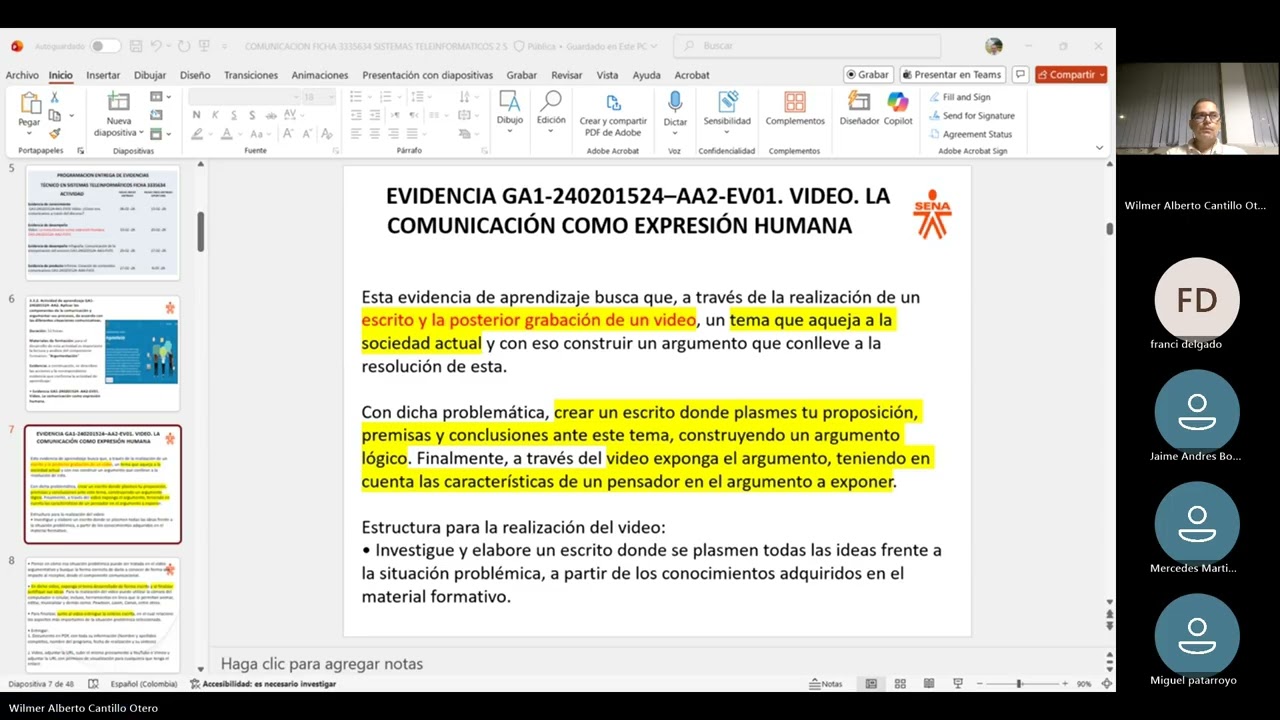Switch to the Animaciones tab
Image resolution: width=1280 pixels, height=720 pixels.
[x=320, y=75]
